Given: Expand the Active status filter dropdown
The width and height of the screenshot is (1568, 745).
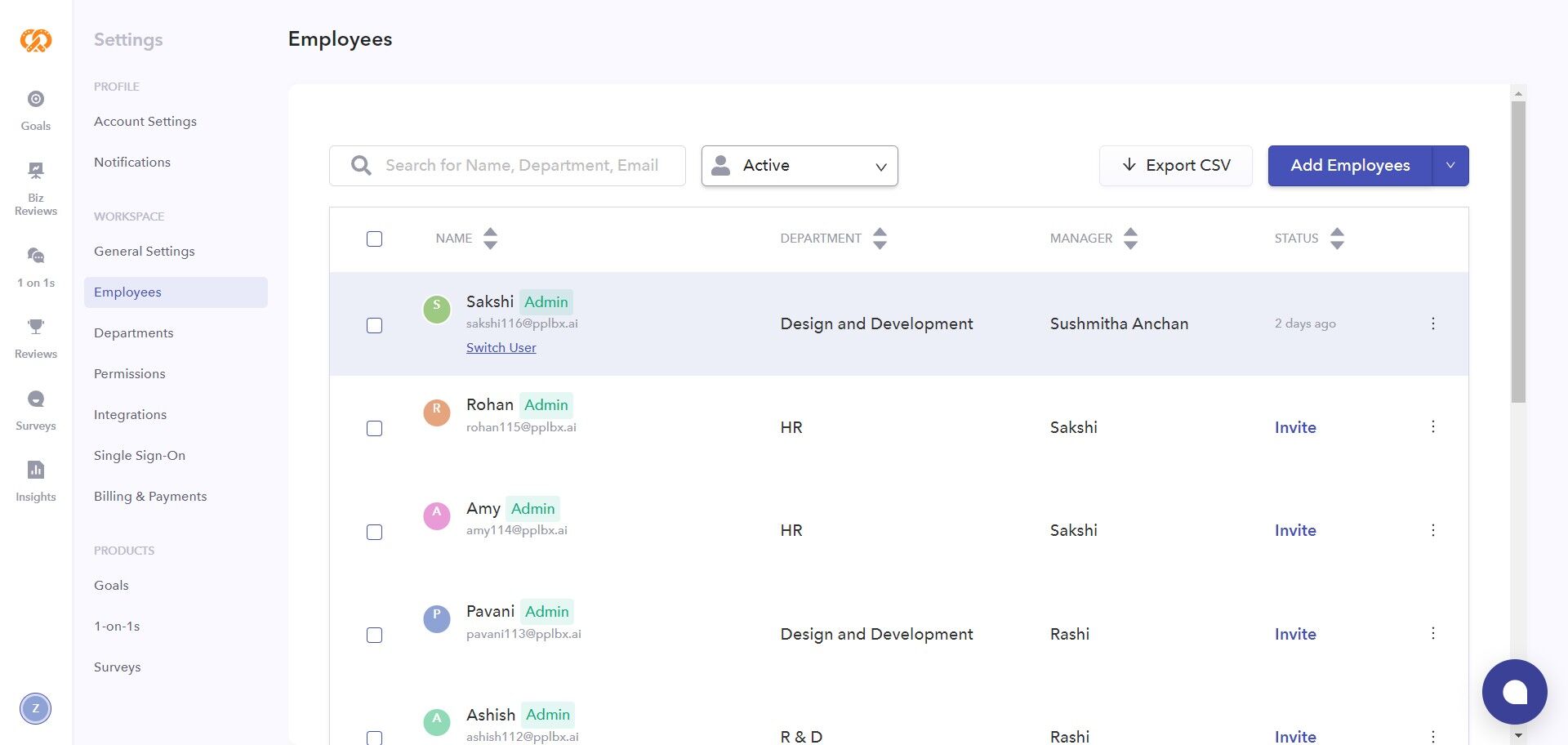Looking at the screenshot, I should 799,166.
